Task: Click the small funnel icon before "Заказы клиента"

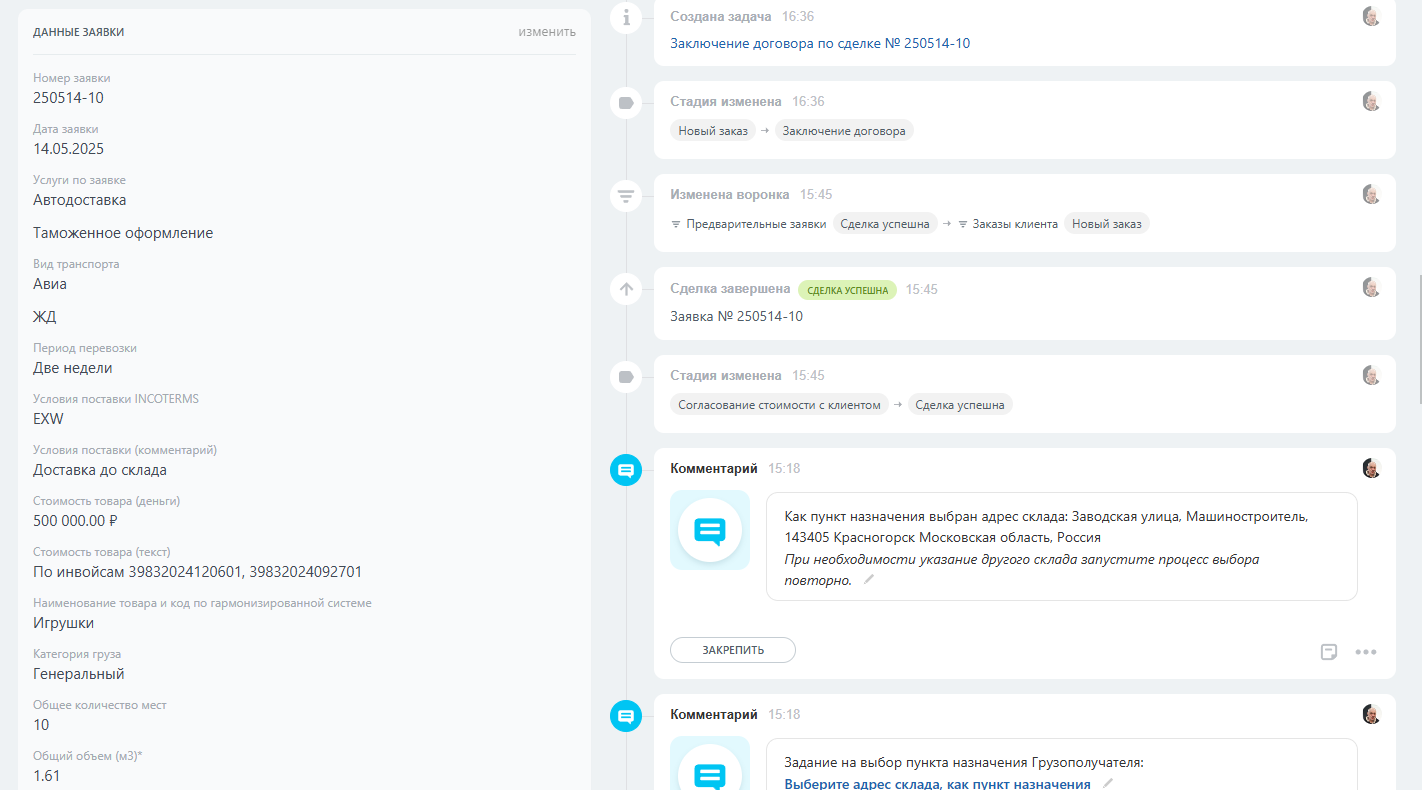Action: pyautogui.click(x=963, y=224)
